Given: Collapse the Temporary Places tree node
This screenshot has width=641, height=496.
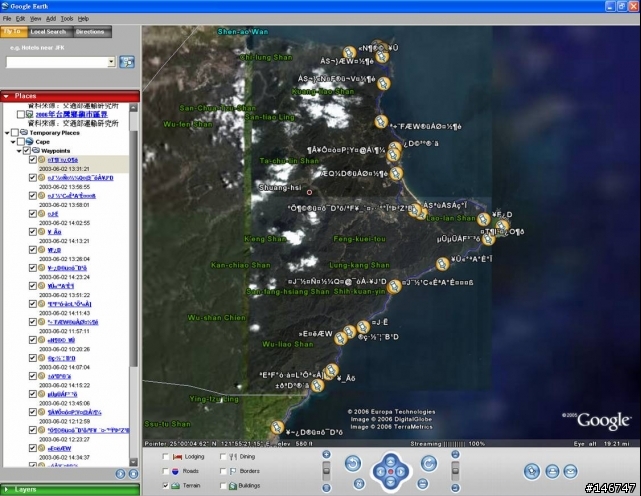Looking at the screenshot, I should 7,133.
